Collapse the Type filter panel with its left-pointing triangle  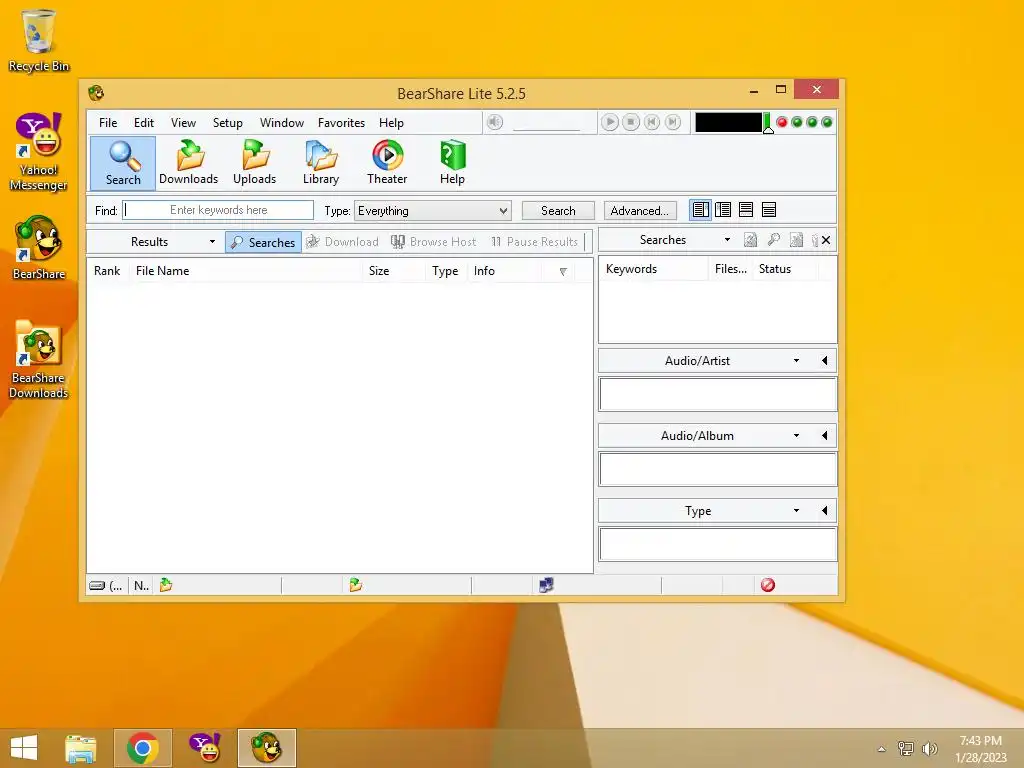tap(824, 511)
